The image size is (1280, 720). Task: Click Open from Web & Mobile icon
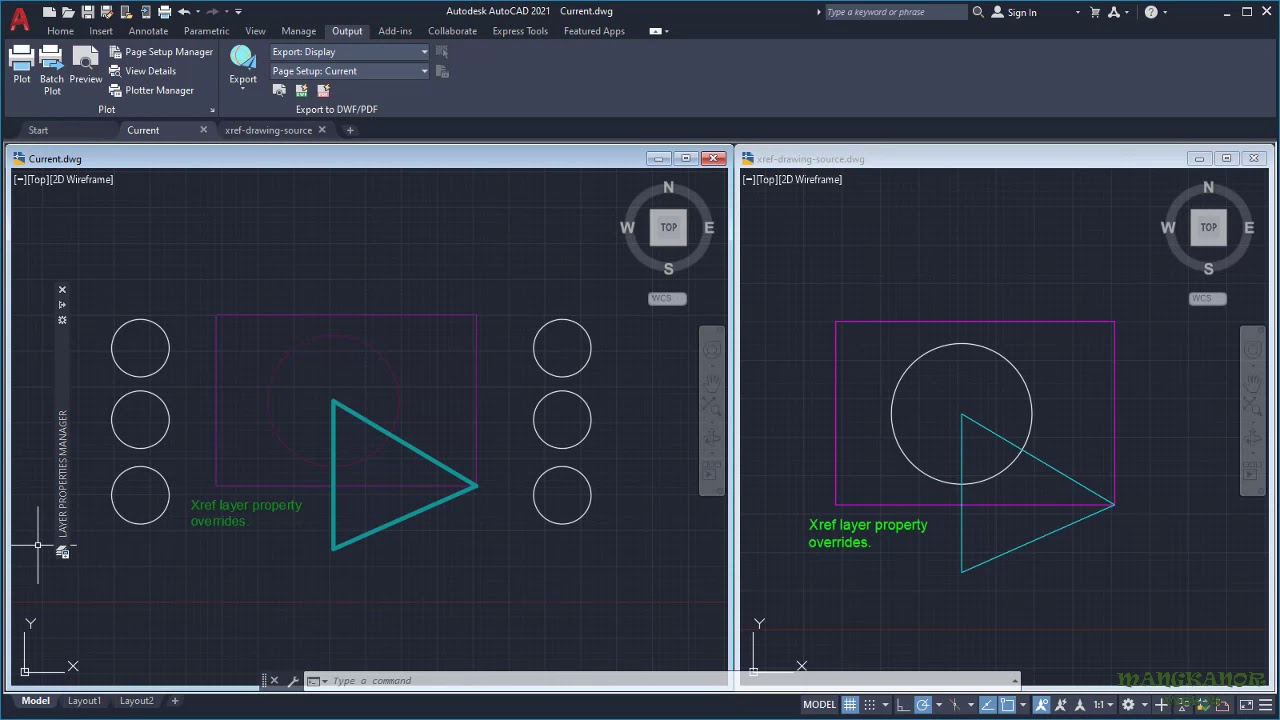pos(126,12)
